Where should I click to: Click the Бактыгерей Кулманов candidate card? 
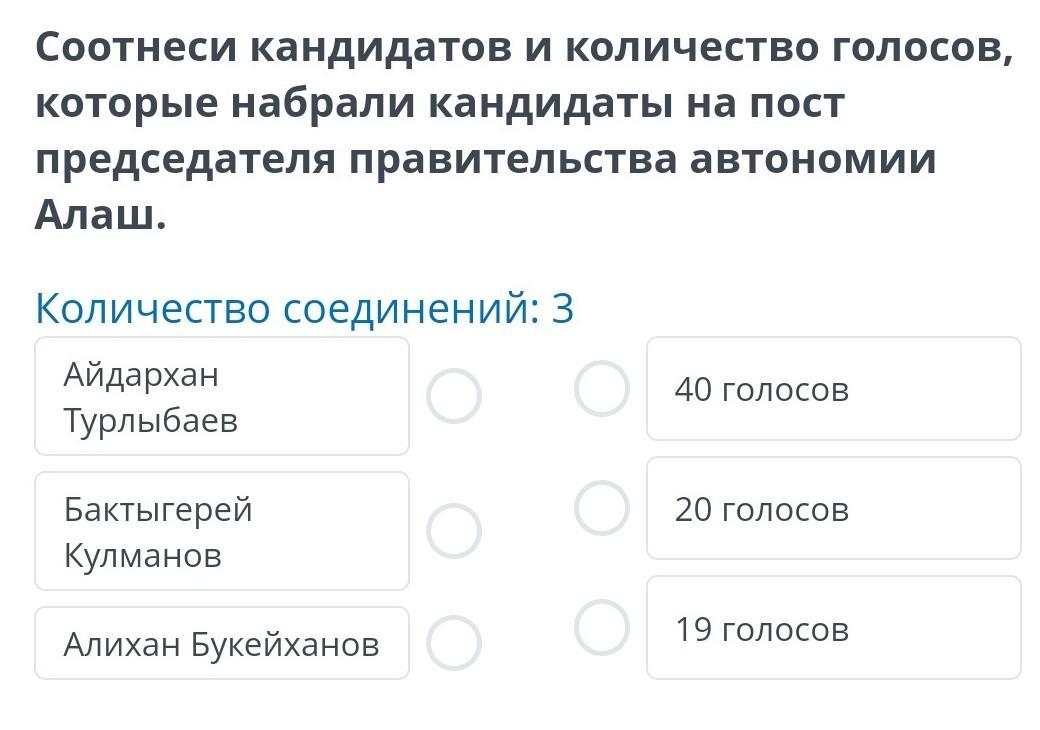222,530
